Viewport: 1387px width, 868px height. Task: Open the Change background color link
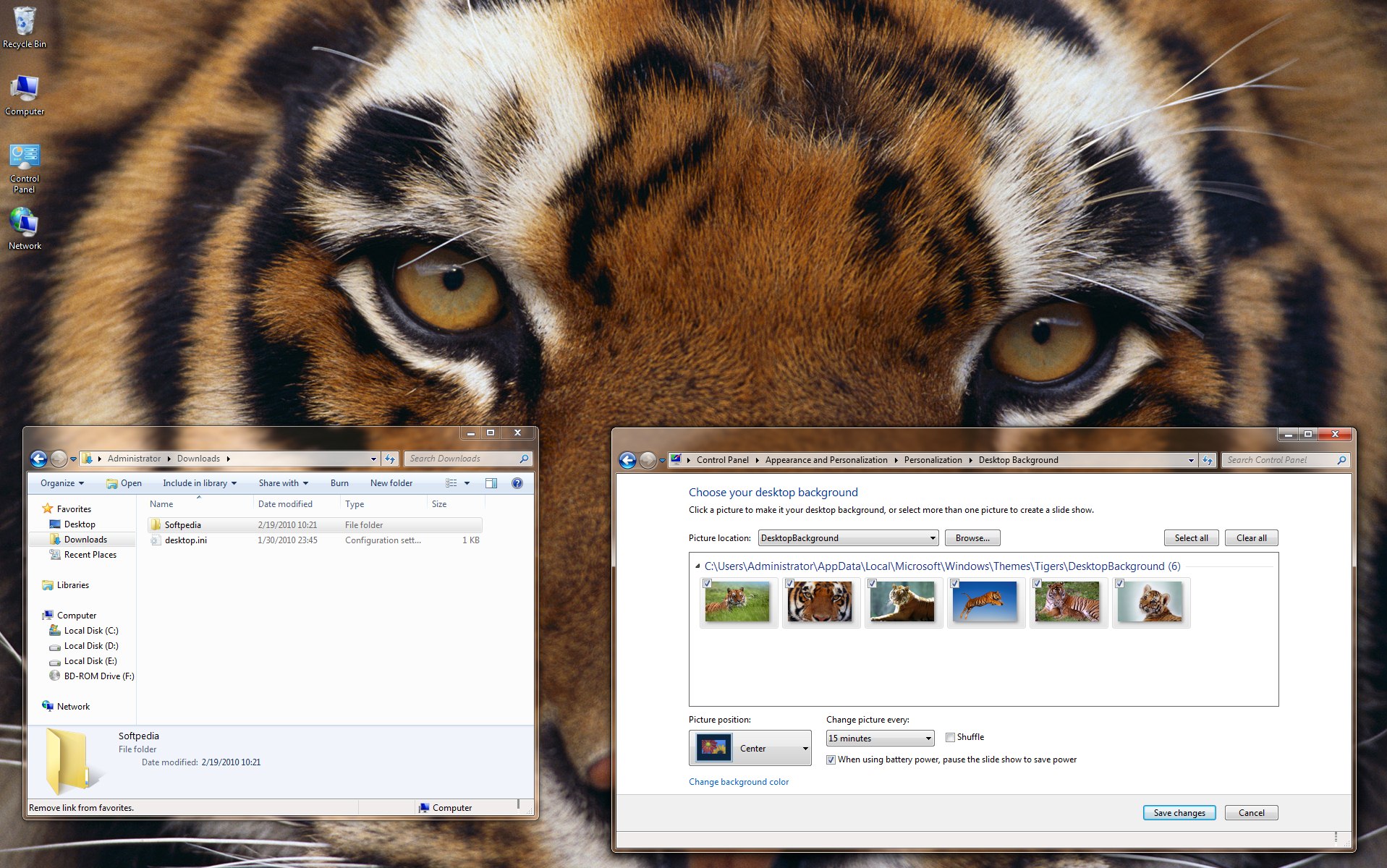(739, 782)
